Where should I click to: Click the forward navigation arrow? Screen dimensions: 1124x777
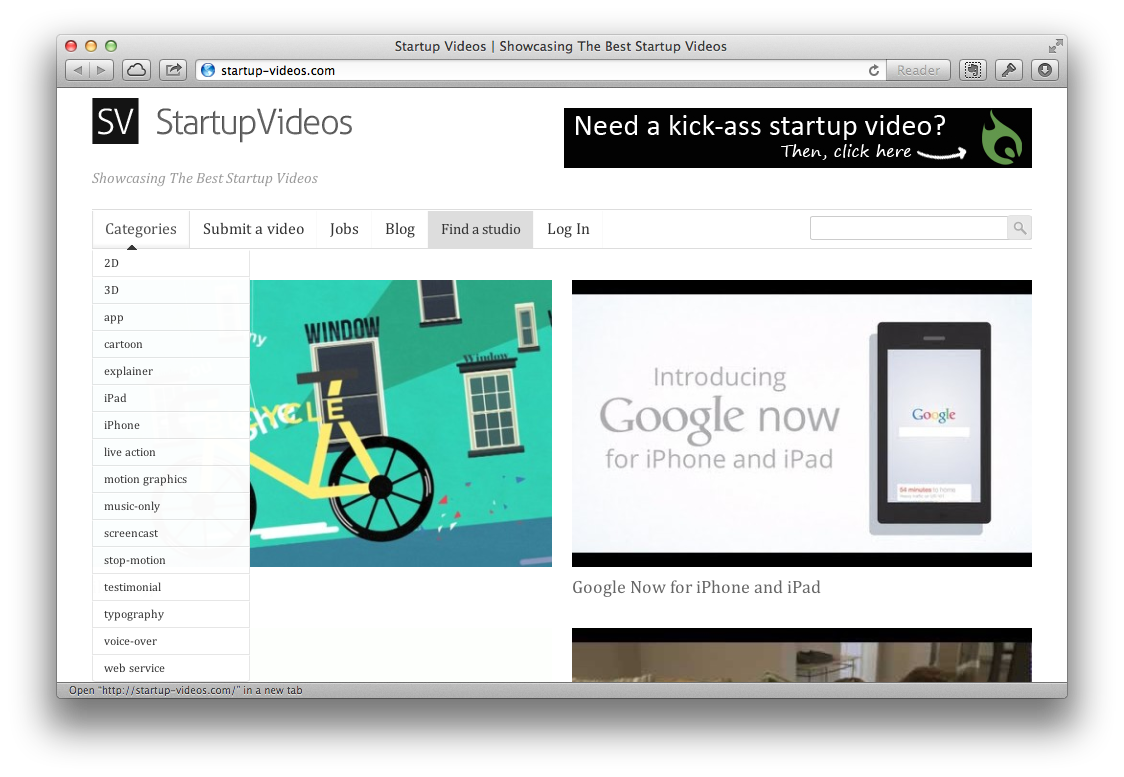[101, 70]
